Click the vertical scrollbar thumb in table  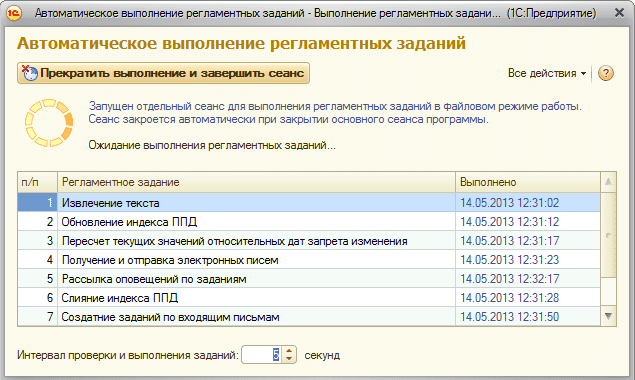pos(608,235)
